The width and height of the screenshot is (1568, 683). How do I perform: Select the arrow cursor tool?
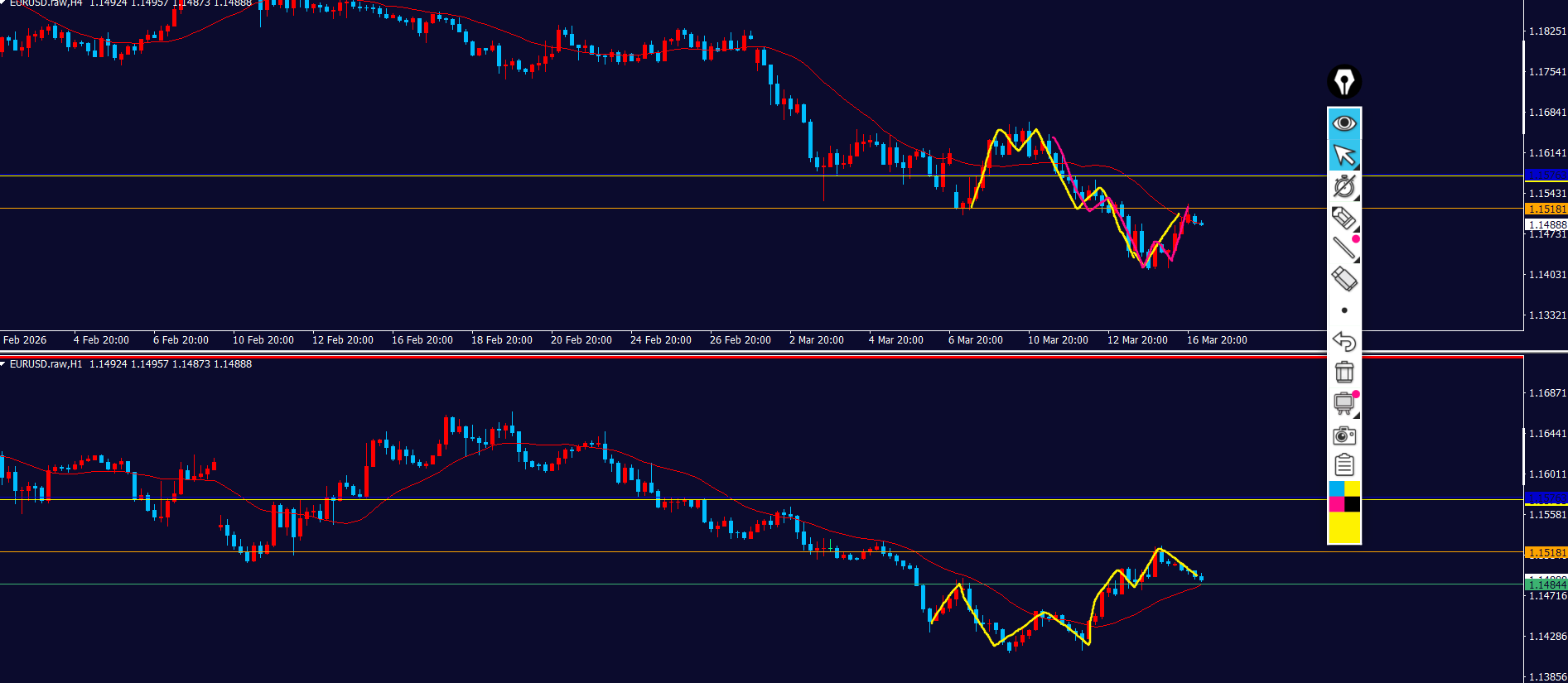coord(1344,155)
